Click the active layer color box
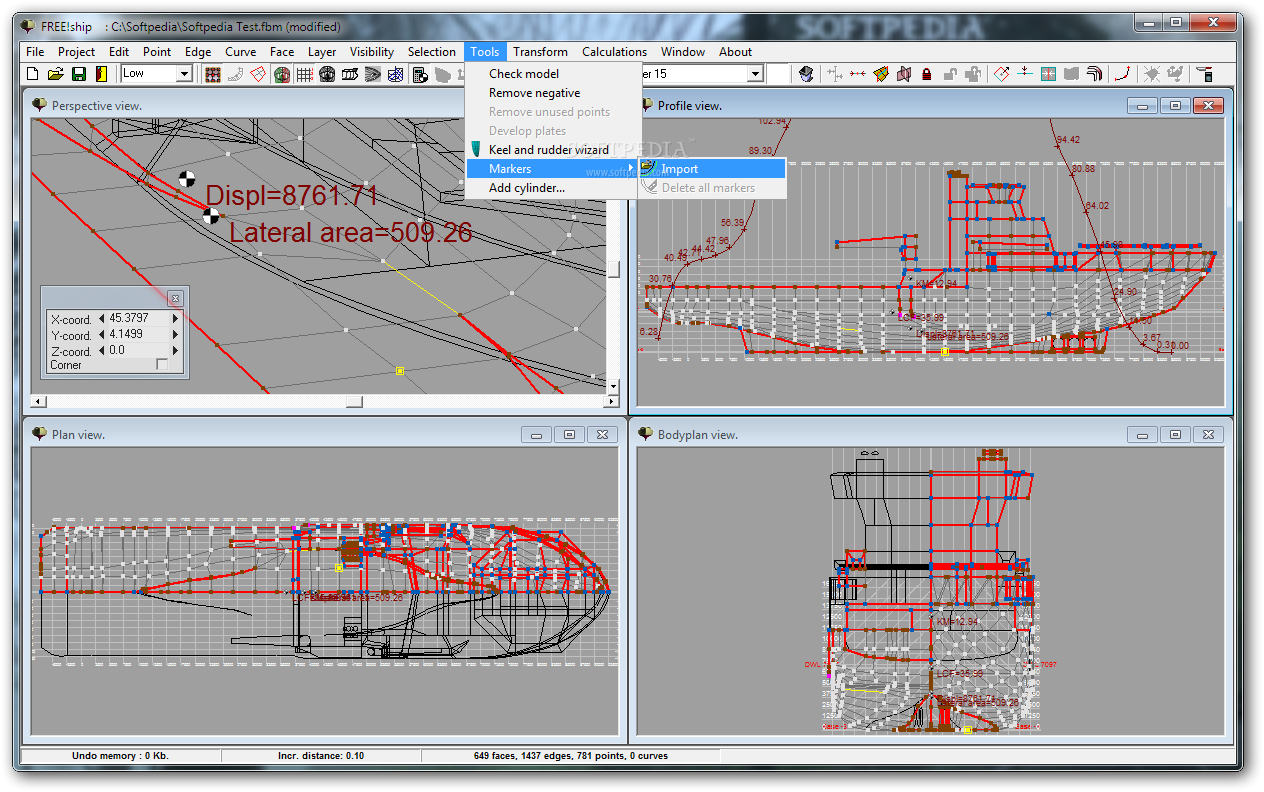This screenshot has width=1264, height=792. click(x=778, y=74)
